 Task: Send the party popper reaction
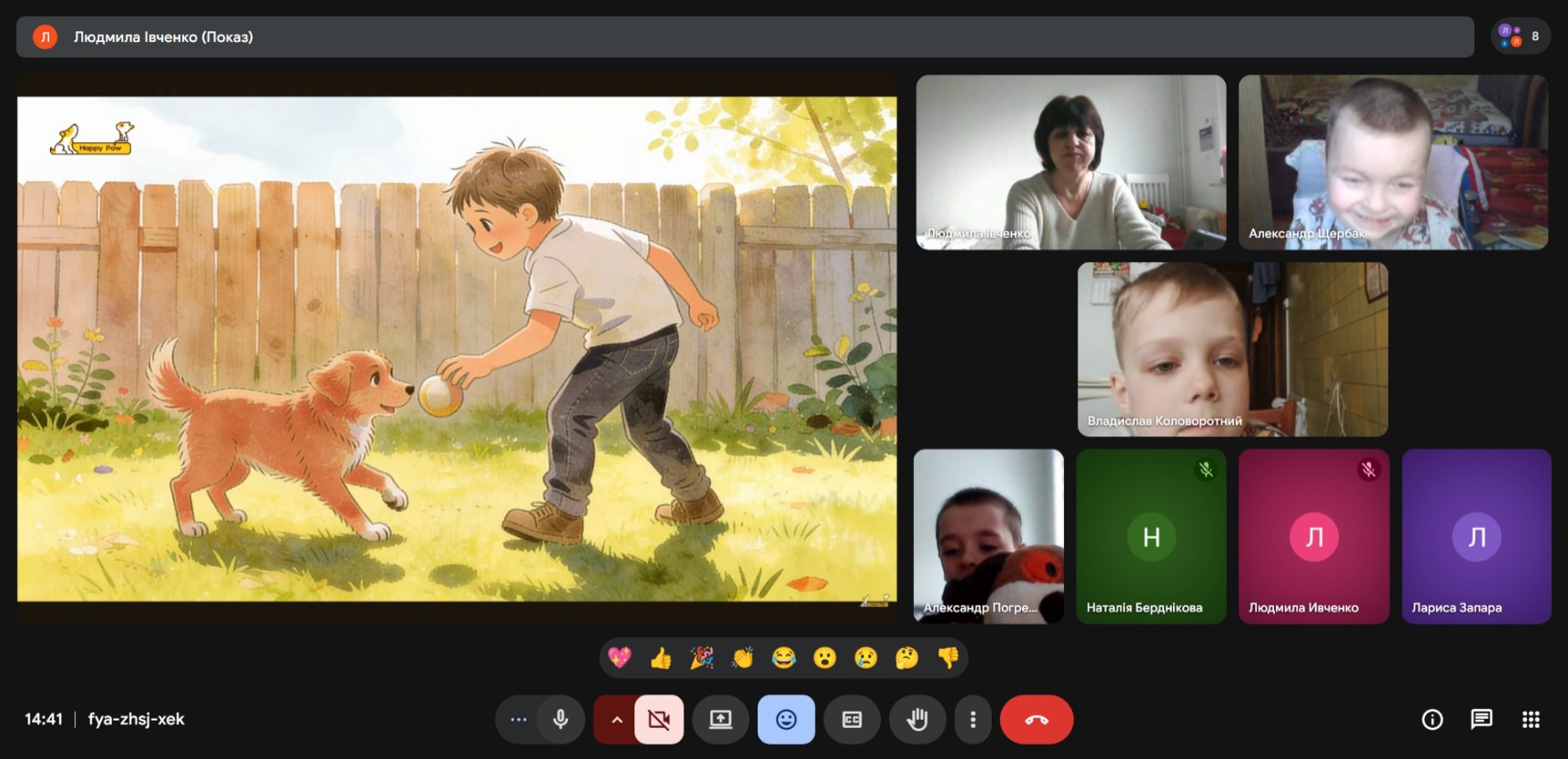(701, 659)
